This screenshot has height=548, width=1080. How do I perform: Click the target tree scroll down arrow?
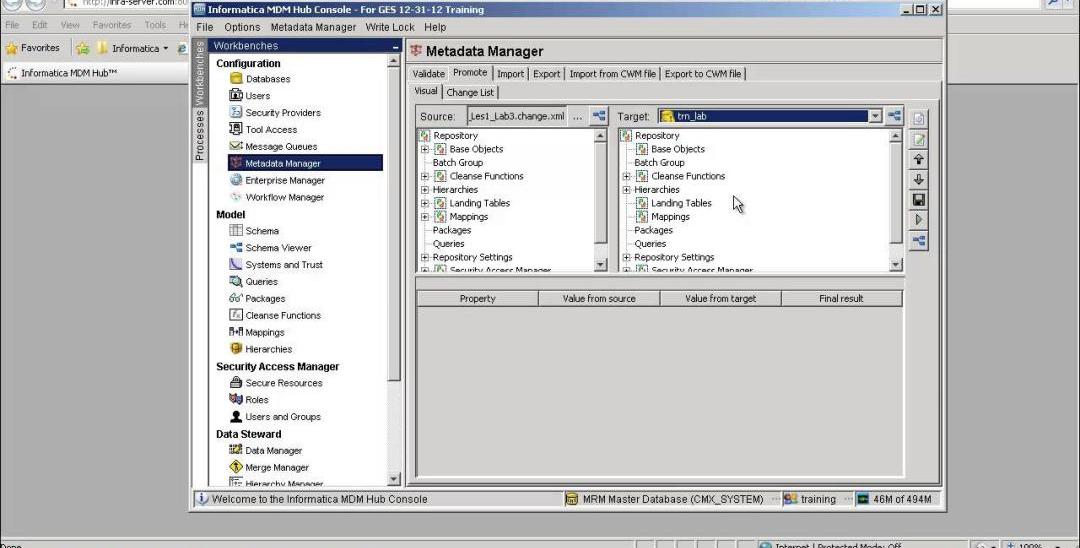[x=895, y=265]
